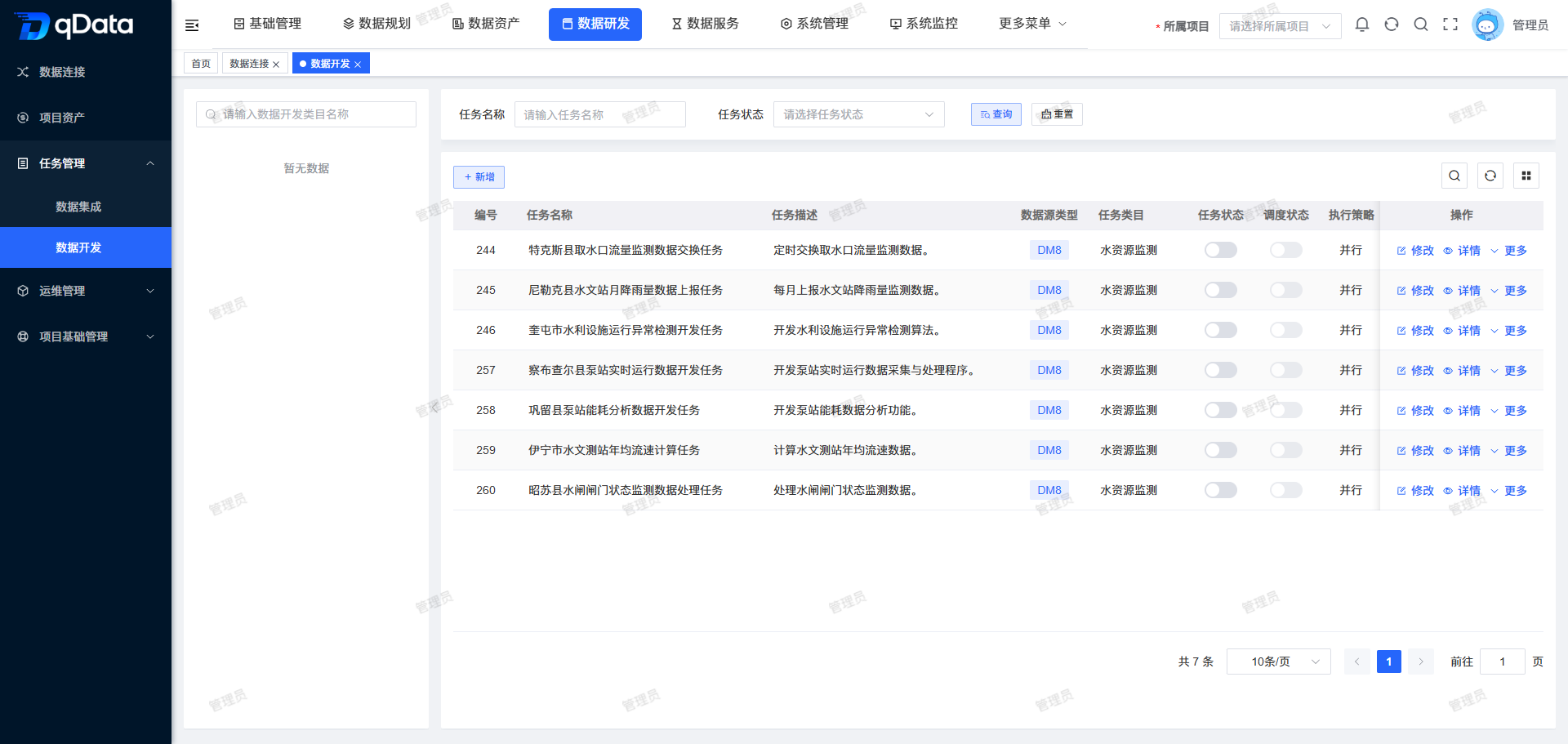Open the 数据规划 top menu
This screenshot has width=1568, height=744.
coord(376,24)
